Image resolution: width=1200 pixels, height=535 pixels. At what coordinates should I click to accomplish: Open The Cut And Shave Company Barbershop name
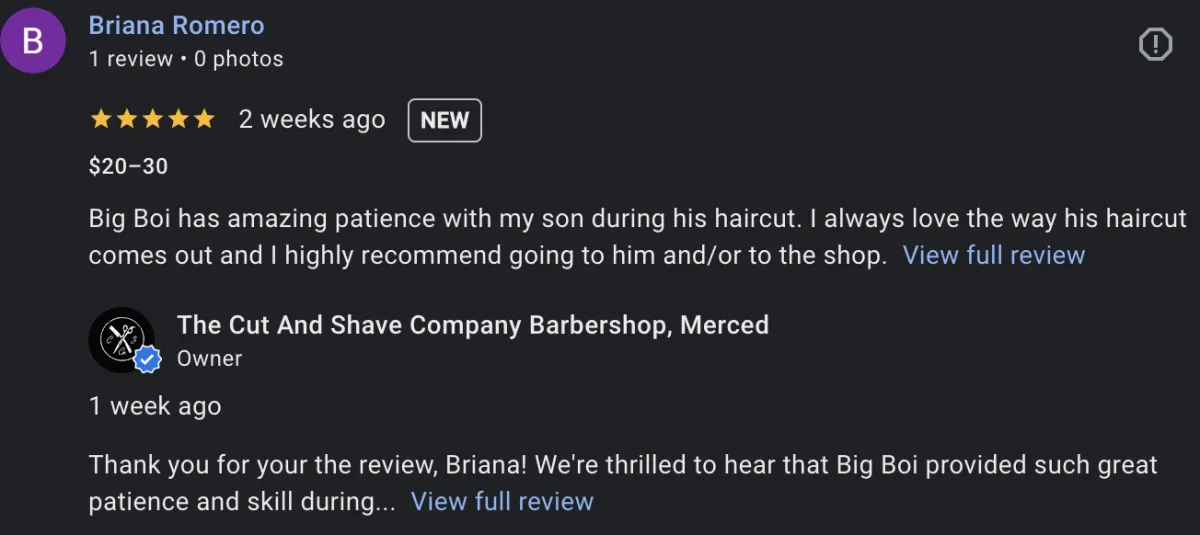(x=473, y=325)
